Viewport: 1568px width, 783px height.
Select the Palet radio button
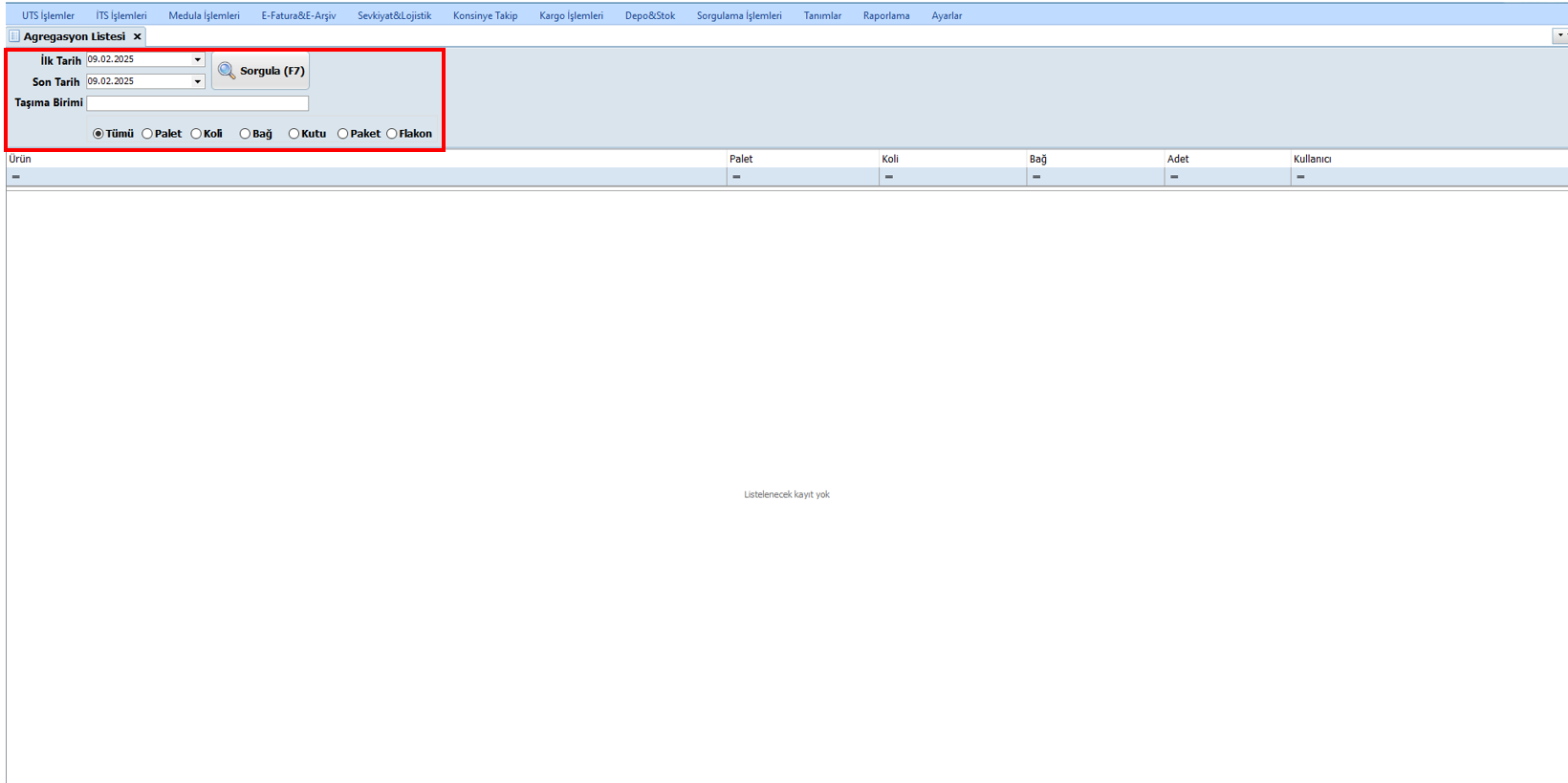(147, 134)
